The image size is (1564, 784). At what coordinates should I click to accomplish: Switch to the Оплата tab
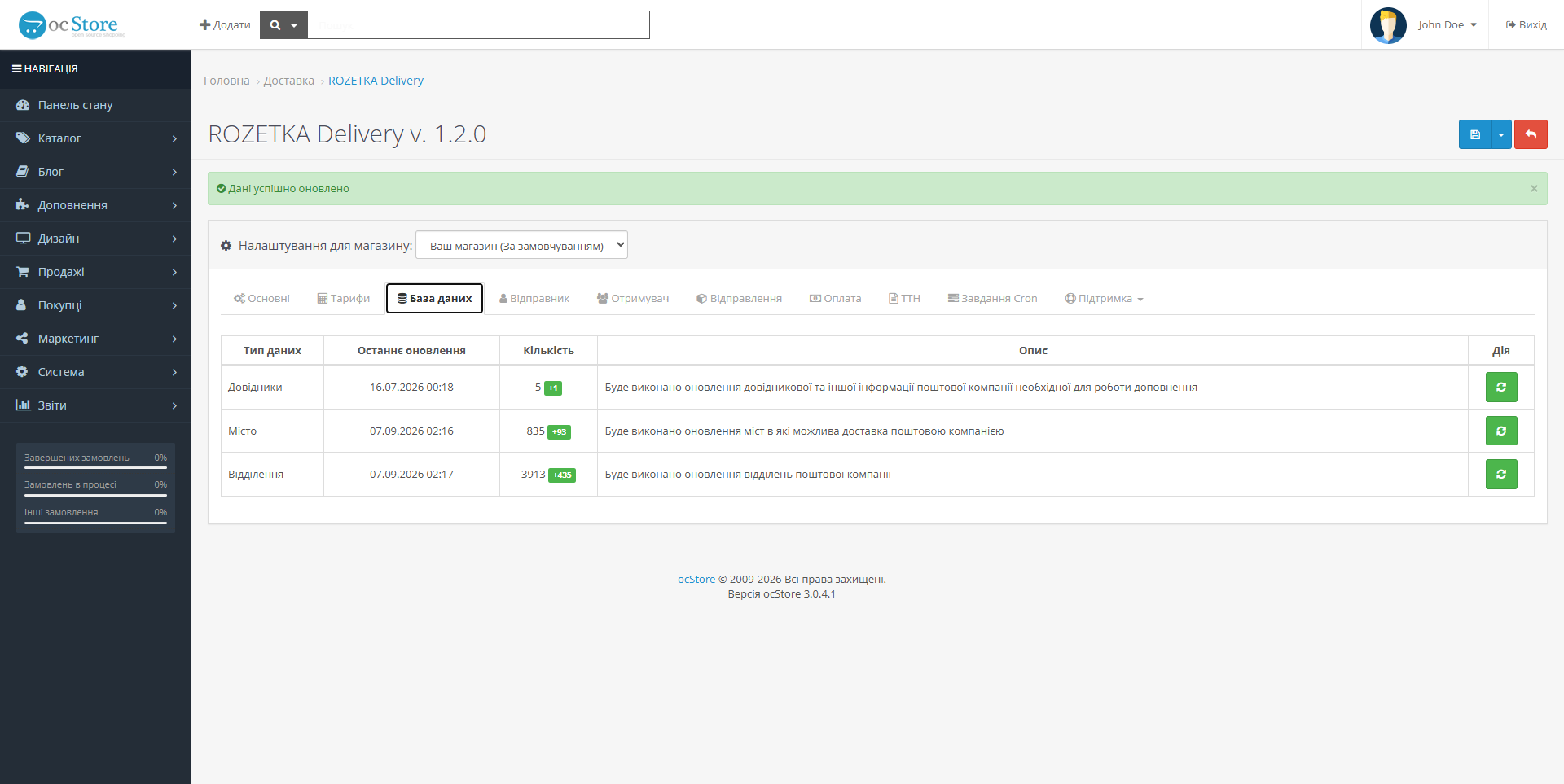835,299
